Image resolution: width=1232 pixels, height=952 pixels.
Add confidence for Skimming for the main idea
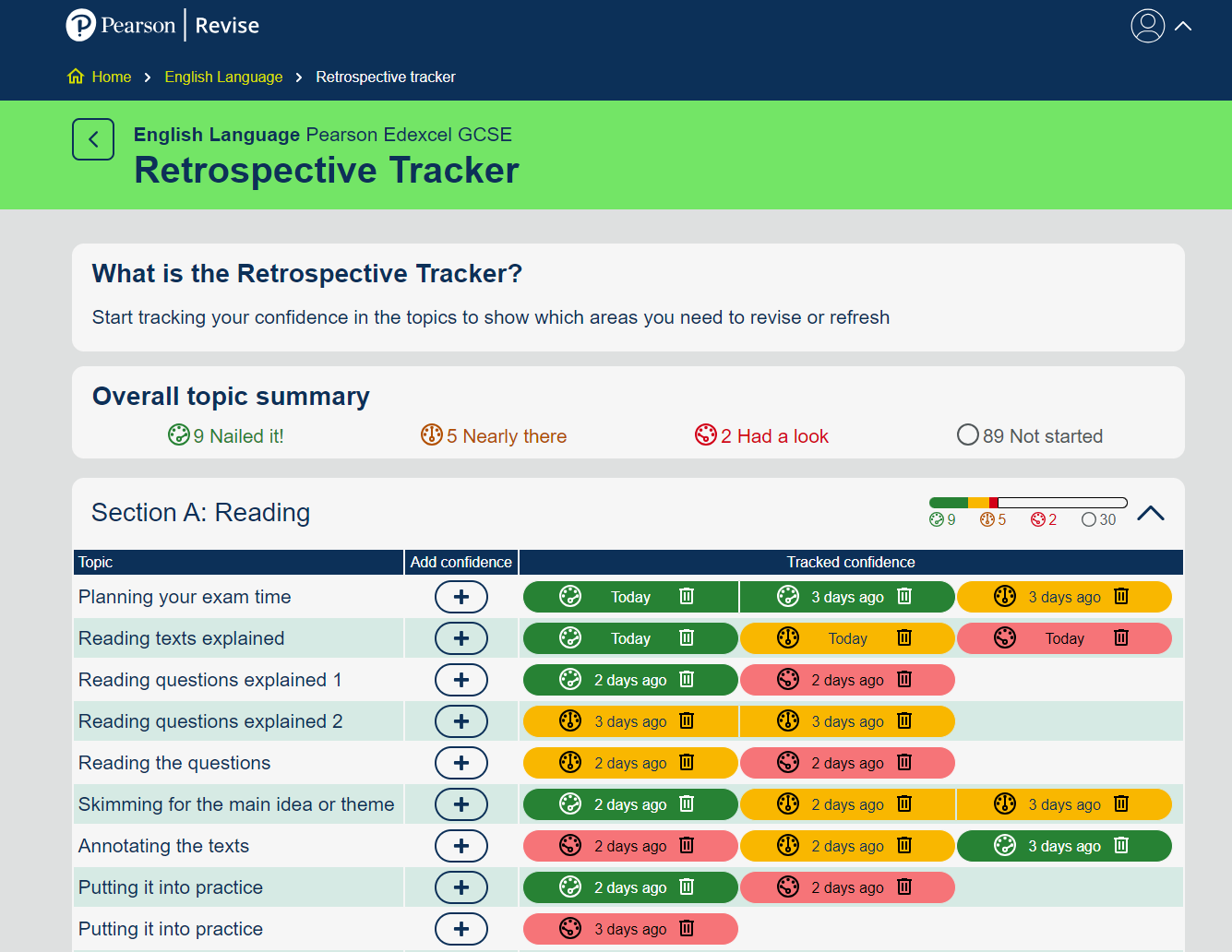pyautogui.click(x=461, y=804)
